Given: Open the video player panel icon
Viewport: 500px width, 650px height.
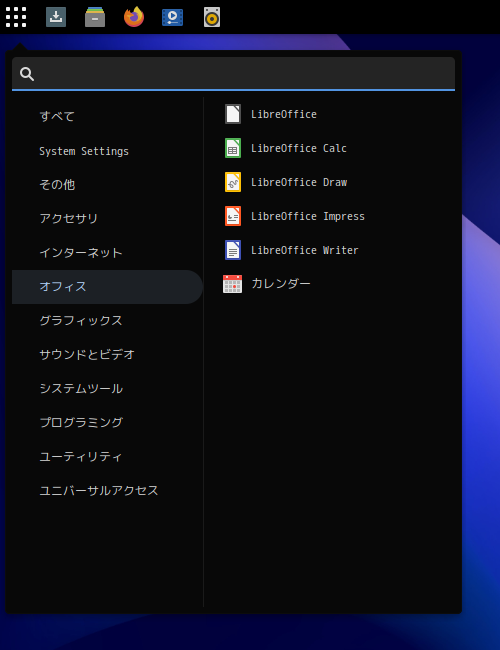Looking at the screenshot, I should coord(172,17).
